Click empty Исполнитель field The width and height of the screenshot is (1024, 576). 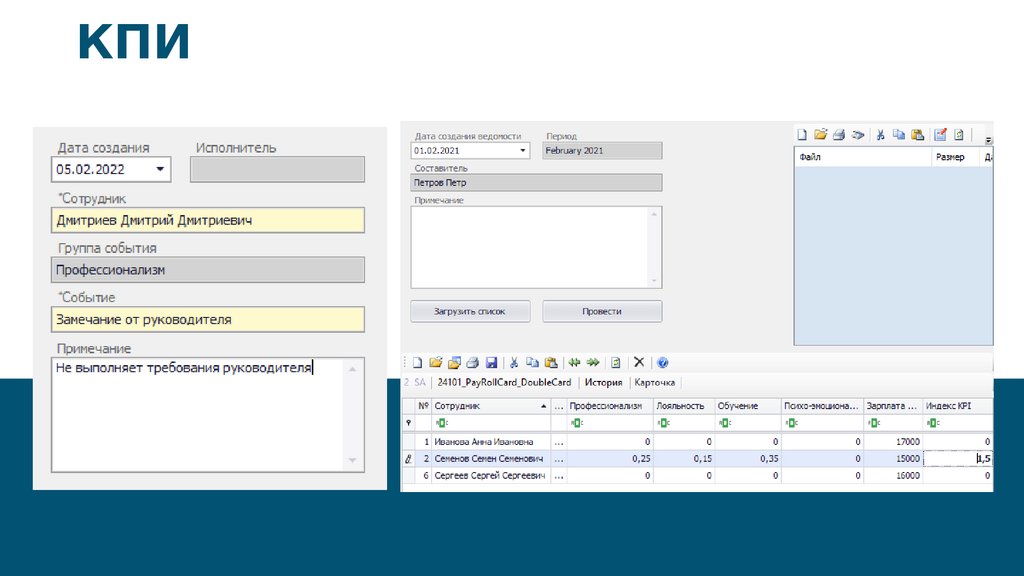tap(277, 169)
